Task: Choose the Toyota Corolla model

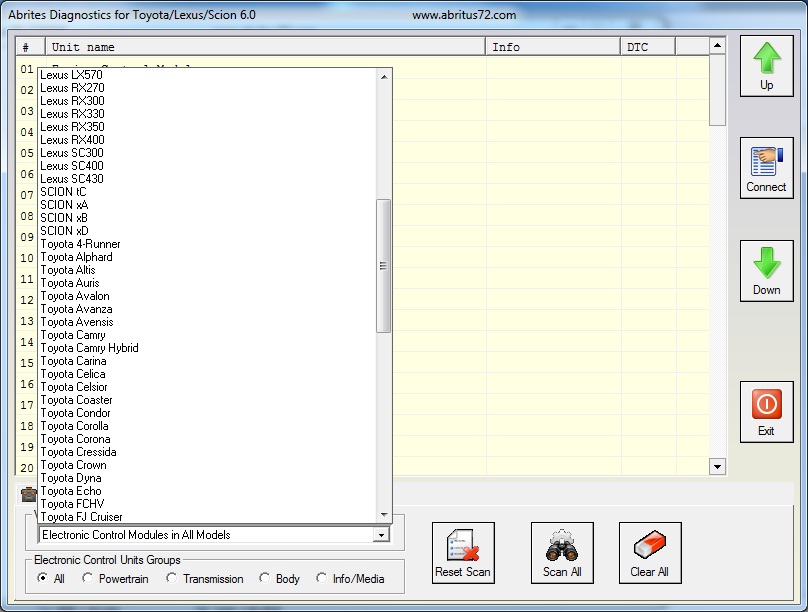Action: click(x=208, y=426)
